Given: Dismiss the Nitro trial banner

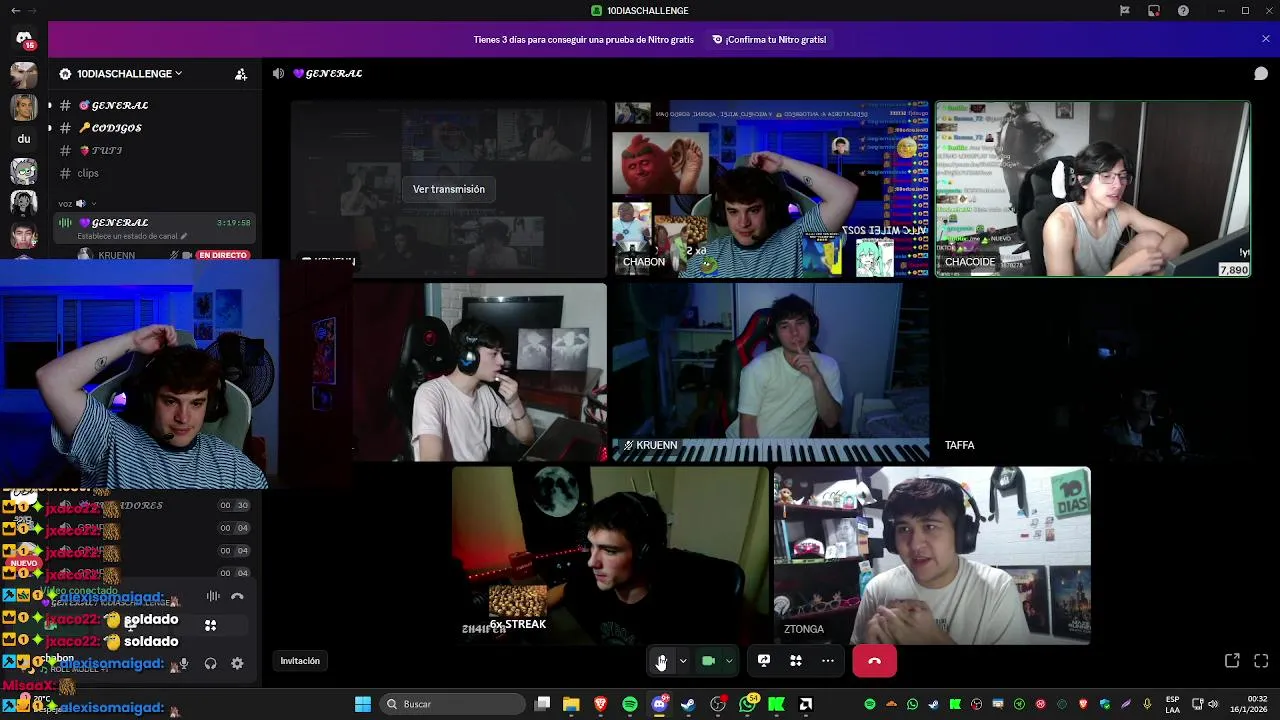Looking at the screenshot, I should click(1265, 39).
